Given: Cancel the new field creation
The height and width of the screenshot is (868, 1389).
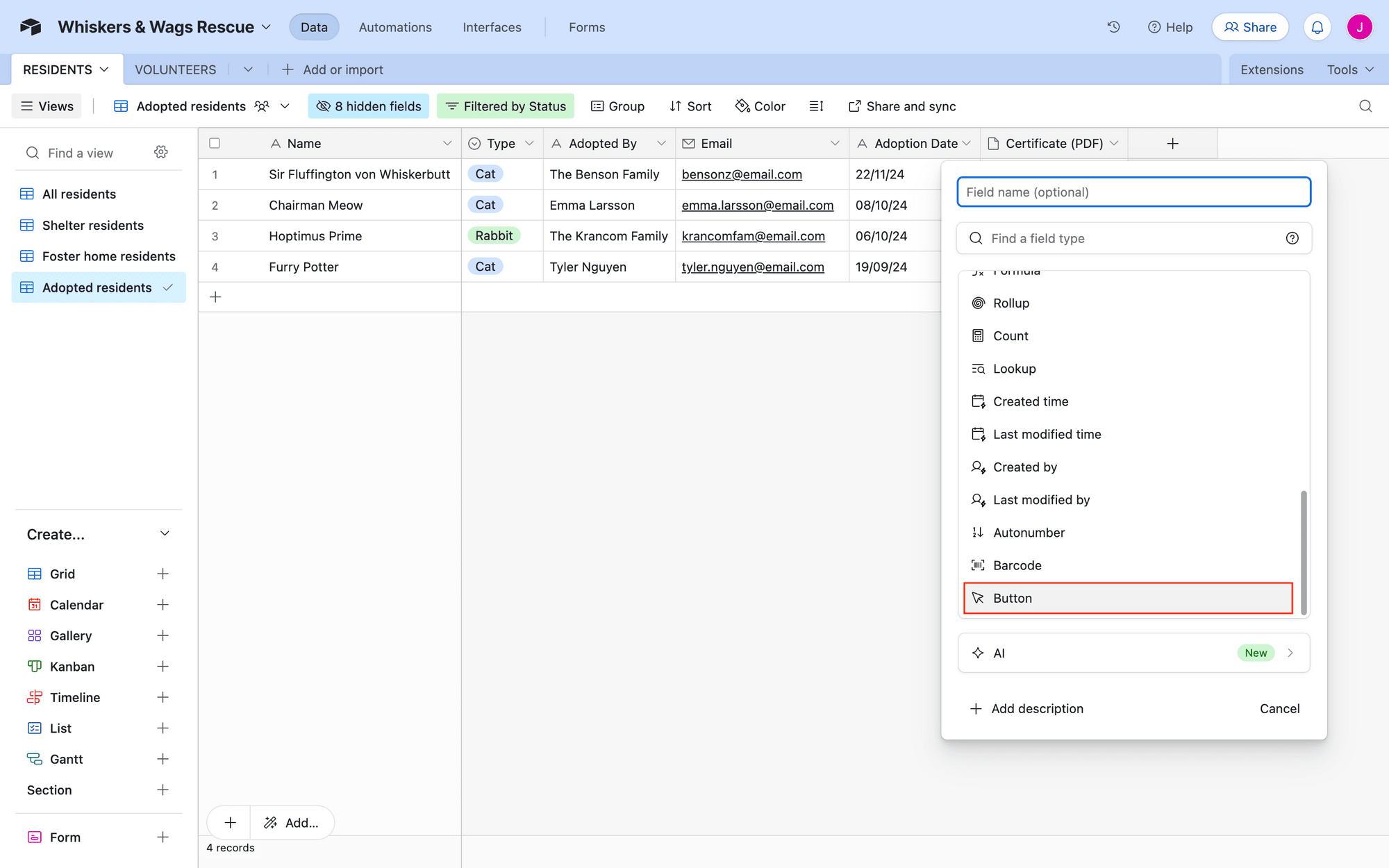Looking at the screenshot, I should click(x=1279, y=708).
